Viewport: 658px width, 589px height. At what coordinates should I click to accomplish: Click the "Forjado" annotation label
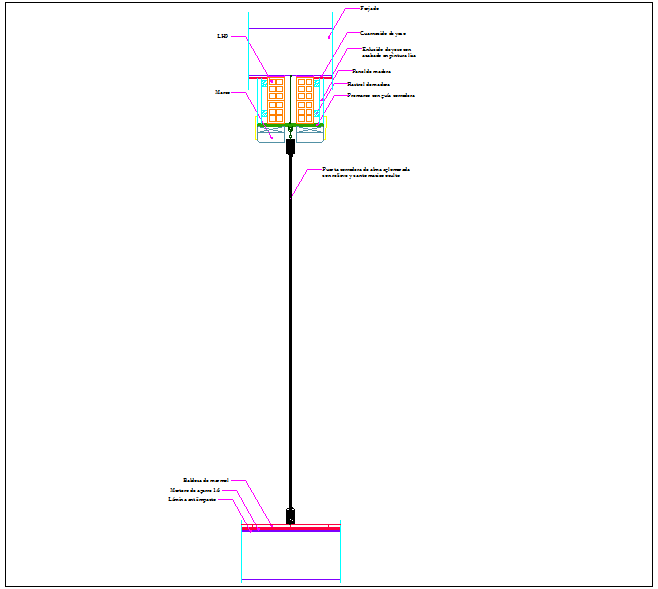tap(369, 8)
